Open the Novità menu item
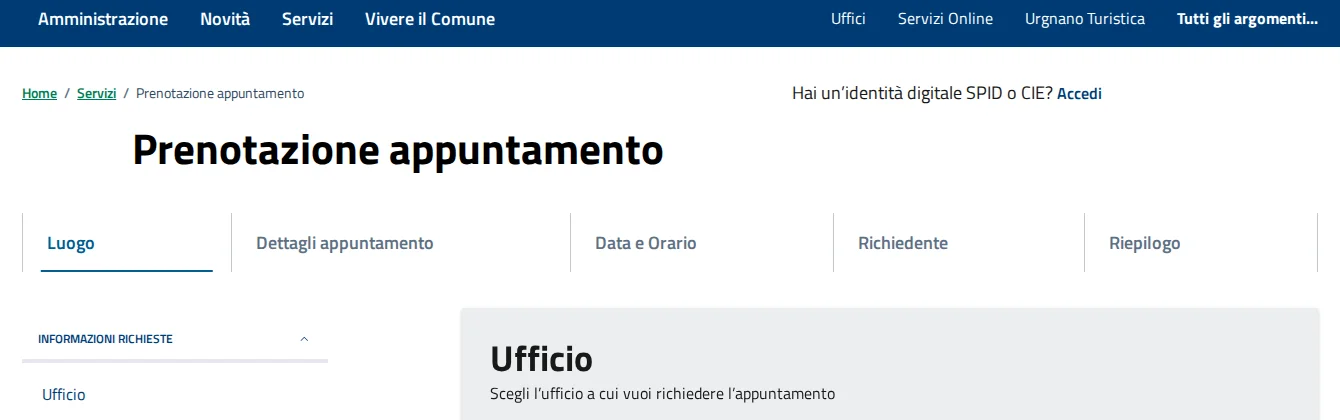The height and width of the screenshot is (420, 1340). (225, 19)
